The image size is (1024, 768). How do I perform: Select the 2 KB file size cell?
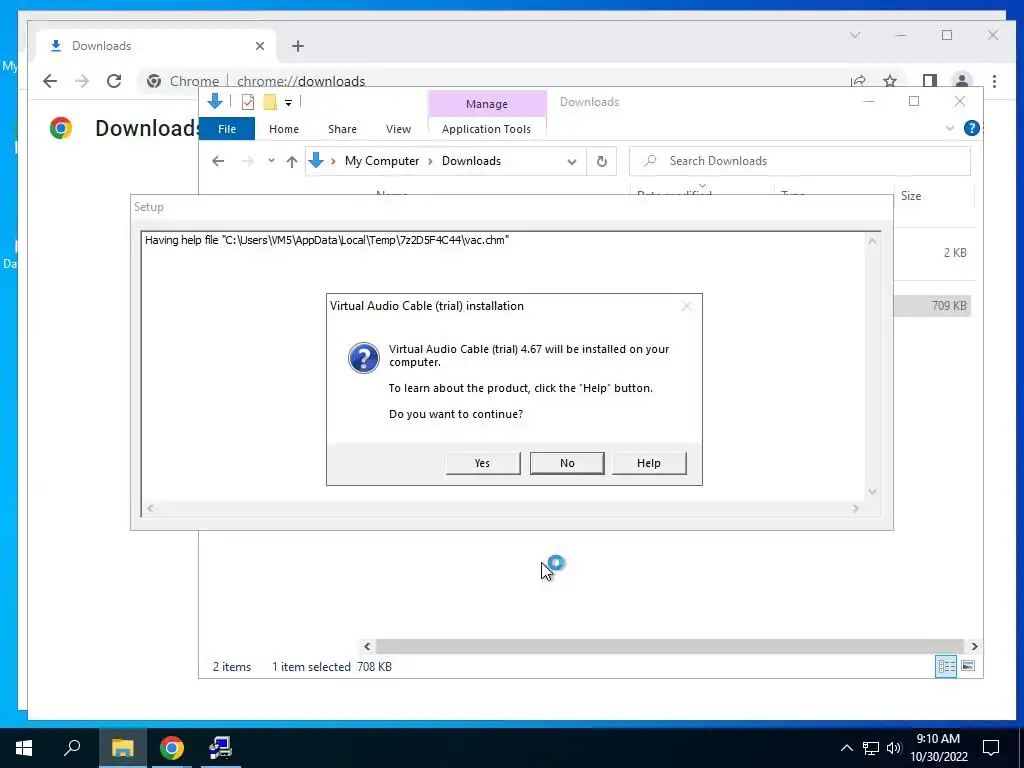(955, 253)
